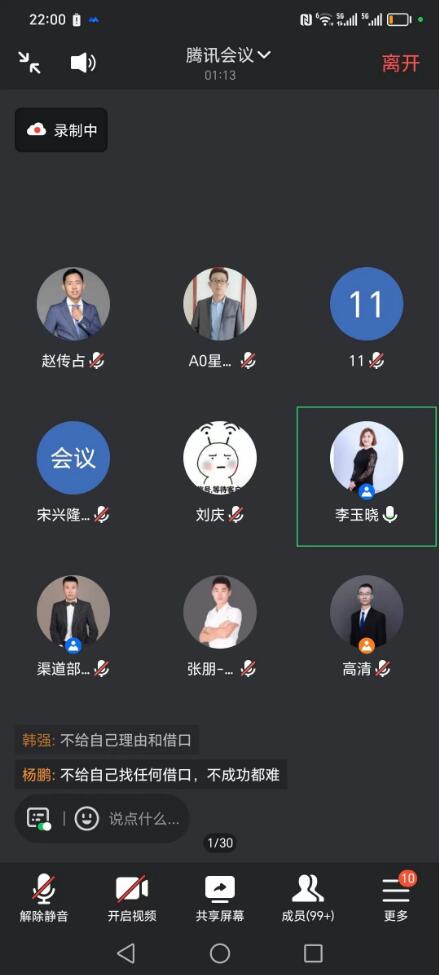Open the emoji smiley picker
The width and height of the screenshot is (439, 975).
87,818
